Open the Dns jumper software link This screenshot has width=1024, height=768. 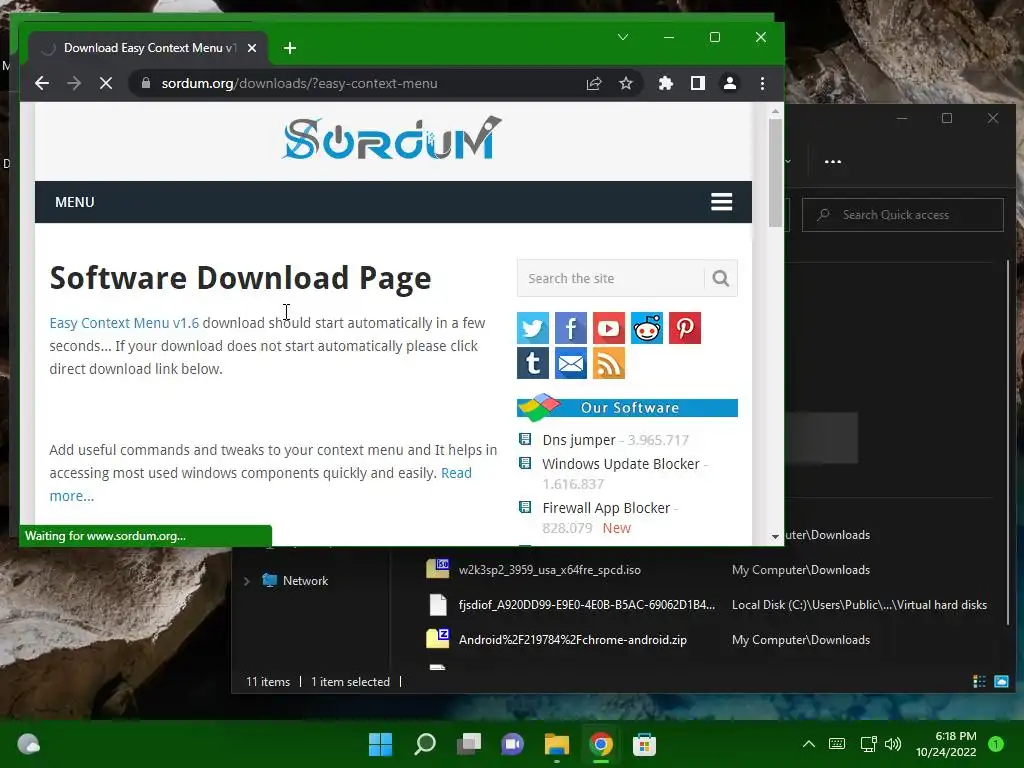click(579, 440)
